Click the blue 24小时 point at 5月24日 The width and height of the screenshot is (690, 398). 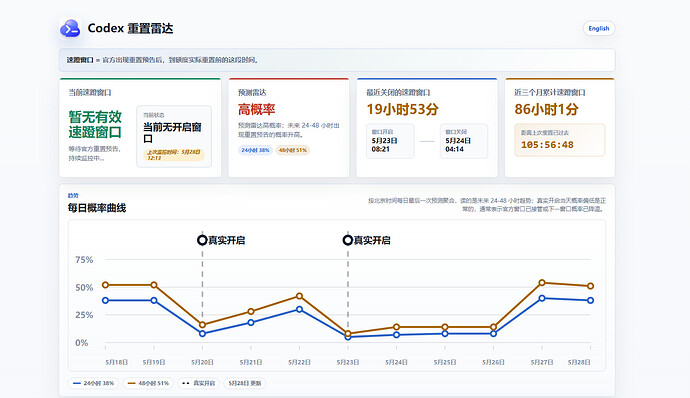[396, 335]
